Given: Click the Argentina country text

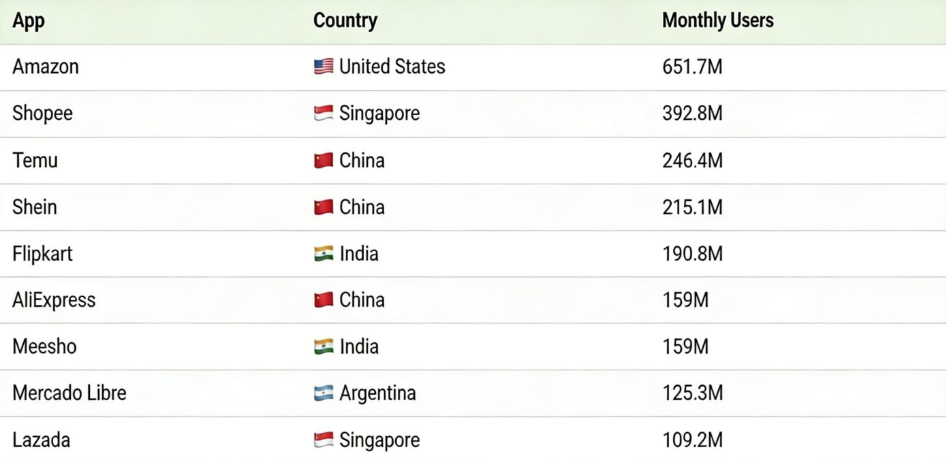Looking at the screenshot, I should click(377, 393).
